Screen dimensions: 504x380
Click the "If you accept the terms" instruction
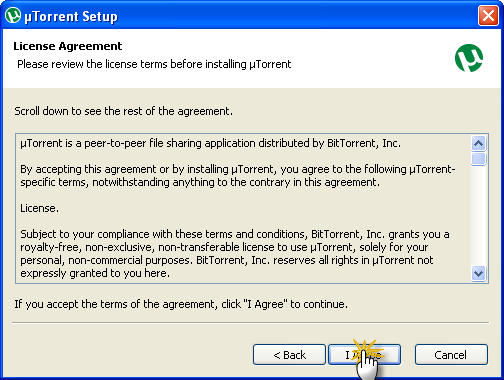pyautogui.click(x=181, y=304)
